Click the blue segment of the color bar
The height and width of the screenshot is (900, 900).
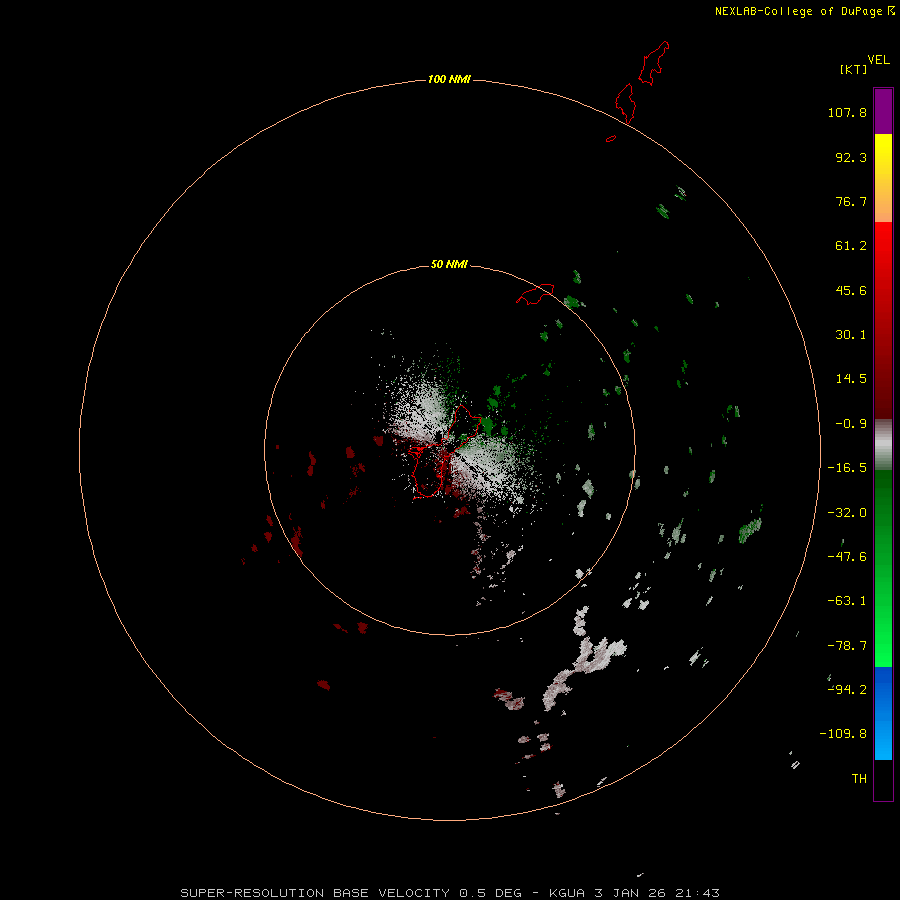(x=883, y=713)
